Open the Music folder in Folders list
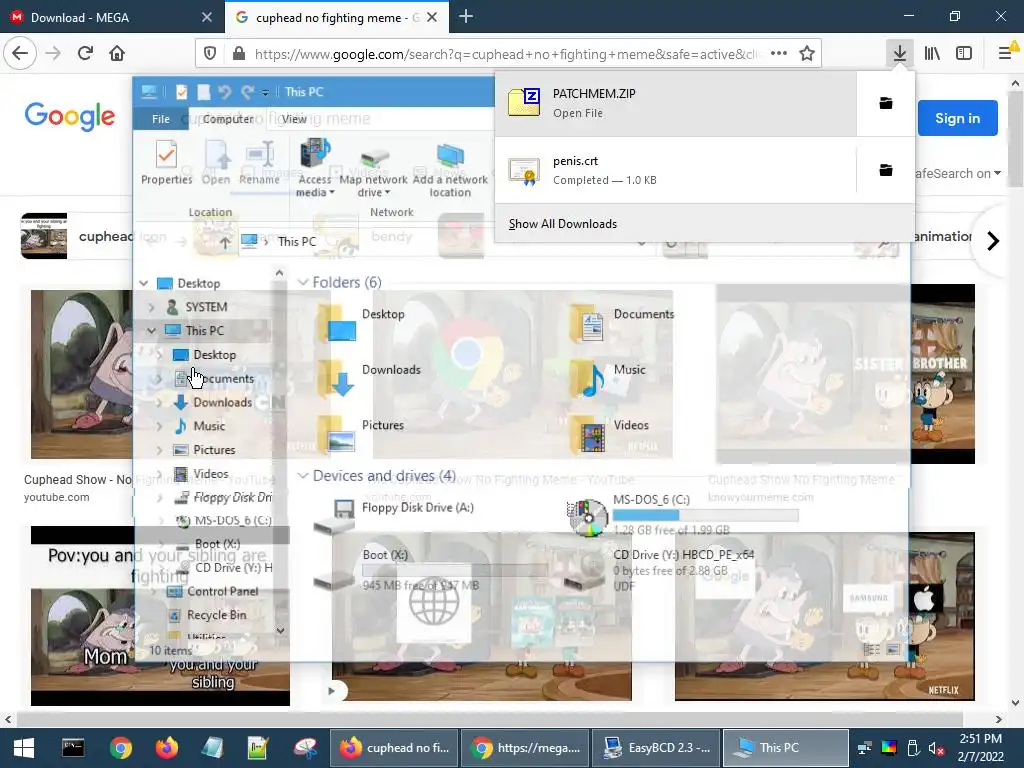Viewport: 1024px width, 768px height. [x=607, y=377]
